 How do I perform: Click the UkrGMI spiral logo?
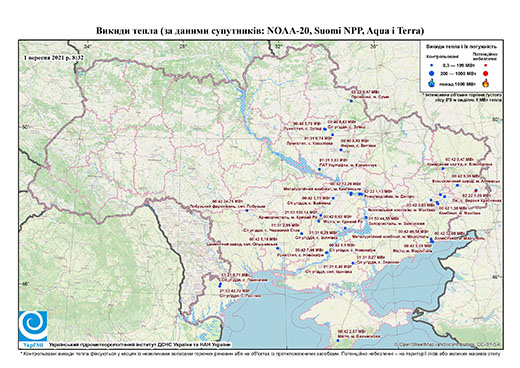click(x=33, y=326)
